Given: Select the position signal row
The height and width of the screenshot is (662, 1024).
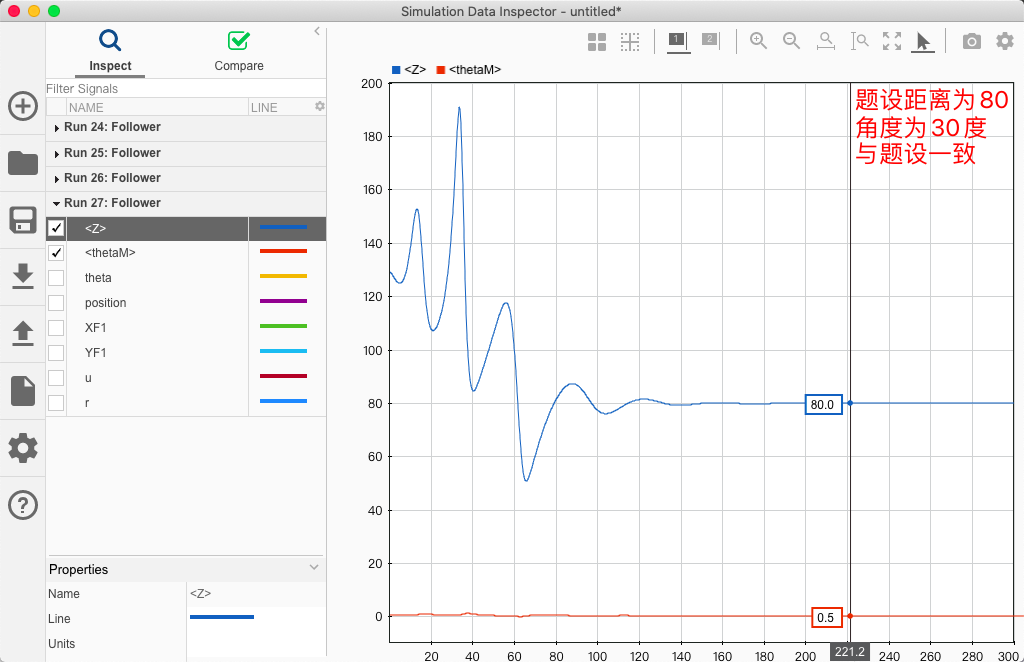Looking at the screenshot, I should pyautogui.click(x=185, y=303).
